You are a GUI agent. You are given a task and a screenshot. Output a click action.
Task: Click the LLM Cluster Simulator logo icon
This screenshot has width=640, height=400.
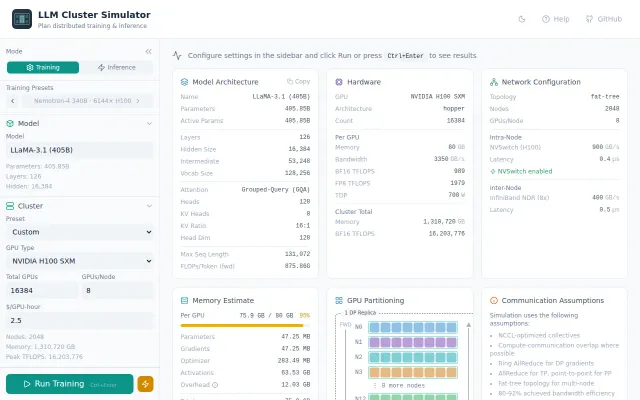(22, 19)
